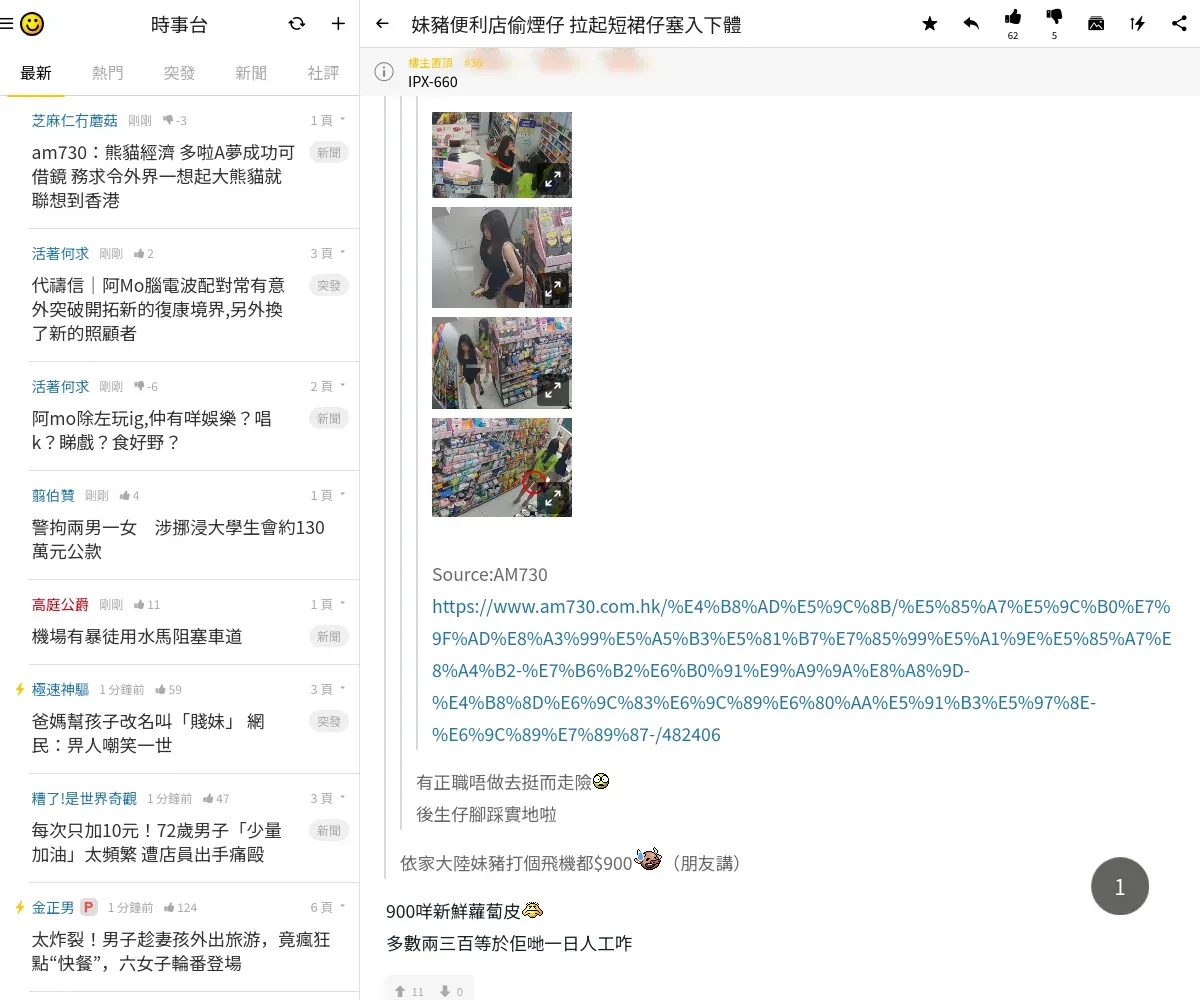Click 突發 tag on 爸媽幫孩子改名 thread
The height and width of the screenshot is (1000, 1200).
[x=329, y=721]
